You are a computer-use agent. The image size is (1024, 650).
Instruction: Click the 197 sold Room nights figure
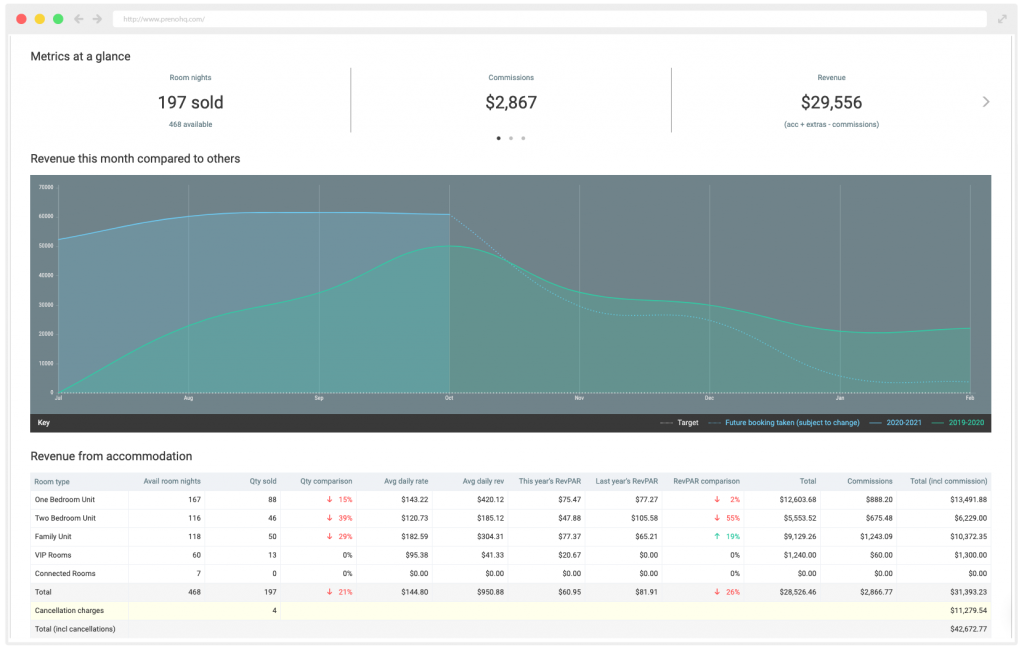[190, 102]
